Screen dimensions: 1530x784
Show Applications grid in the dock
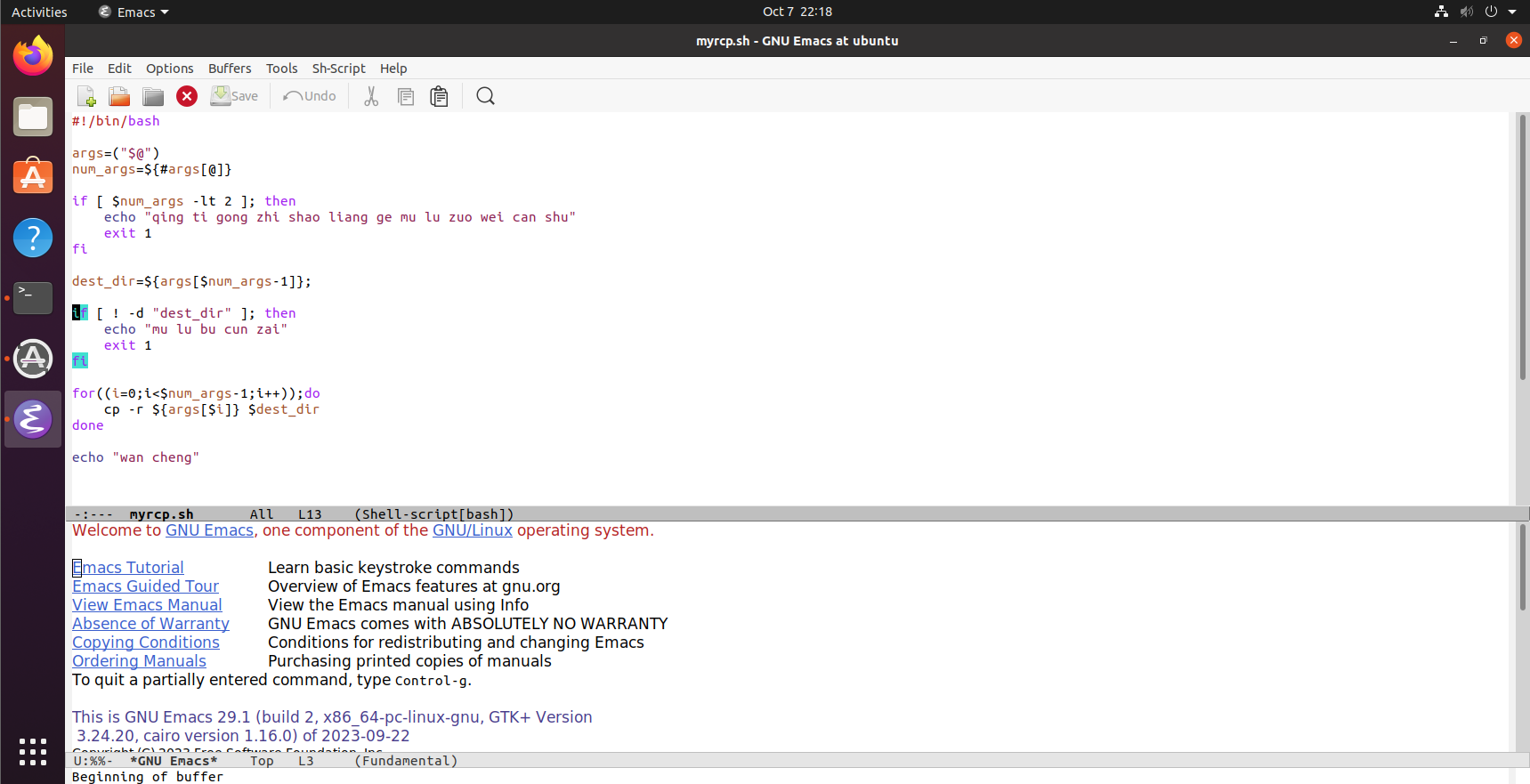pos(33,752)
